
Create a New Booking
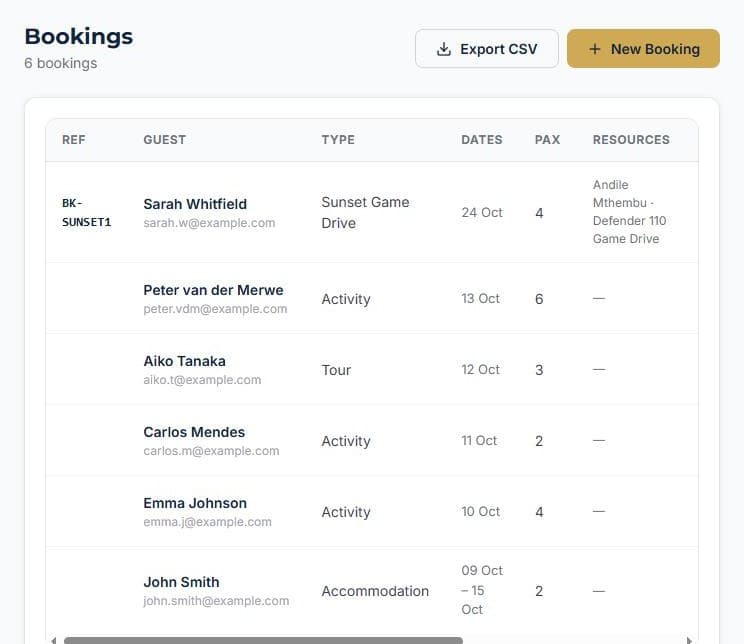pyautogui.click(x=643, y=48)
